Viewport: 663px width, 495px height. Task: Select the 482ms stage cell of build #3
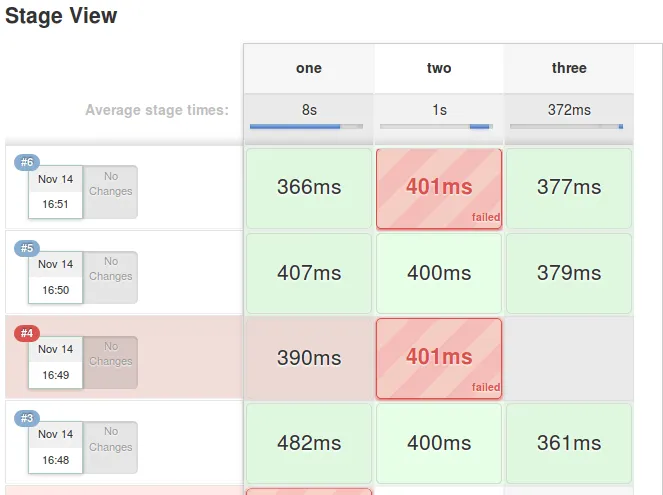coord(309,443)
